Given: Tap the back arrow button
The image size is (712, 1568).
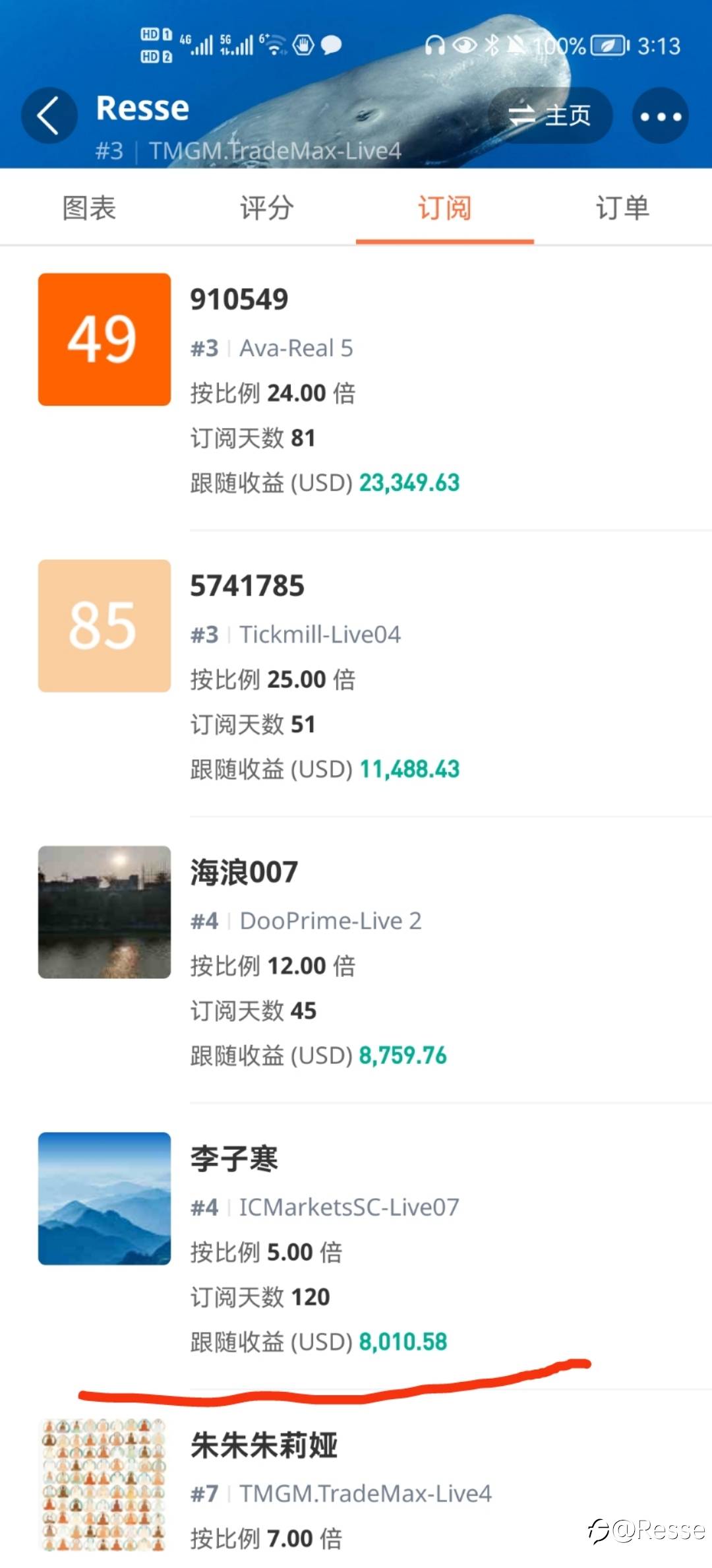Looking at the screenshot, I should point(49,115).
